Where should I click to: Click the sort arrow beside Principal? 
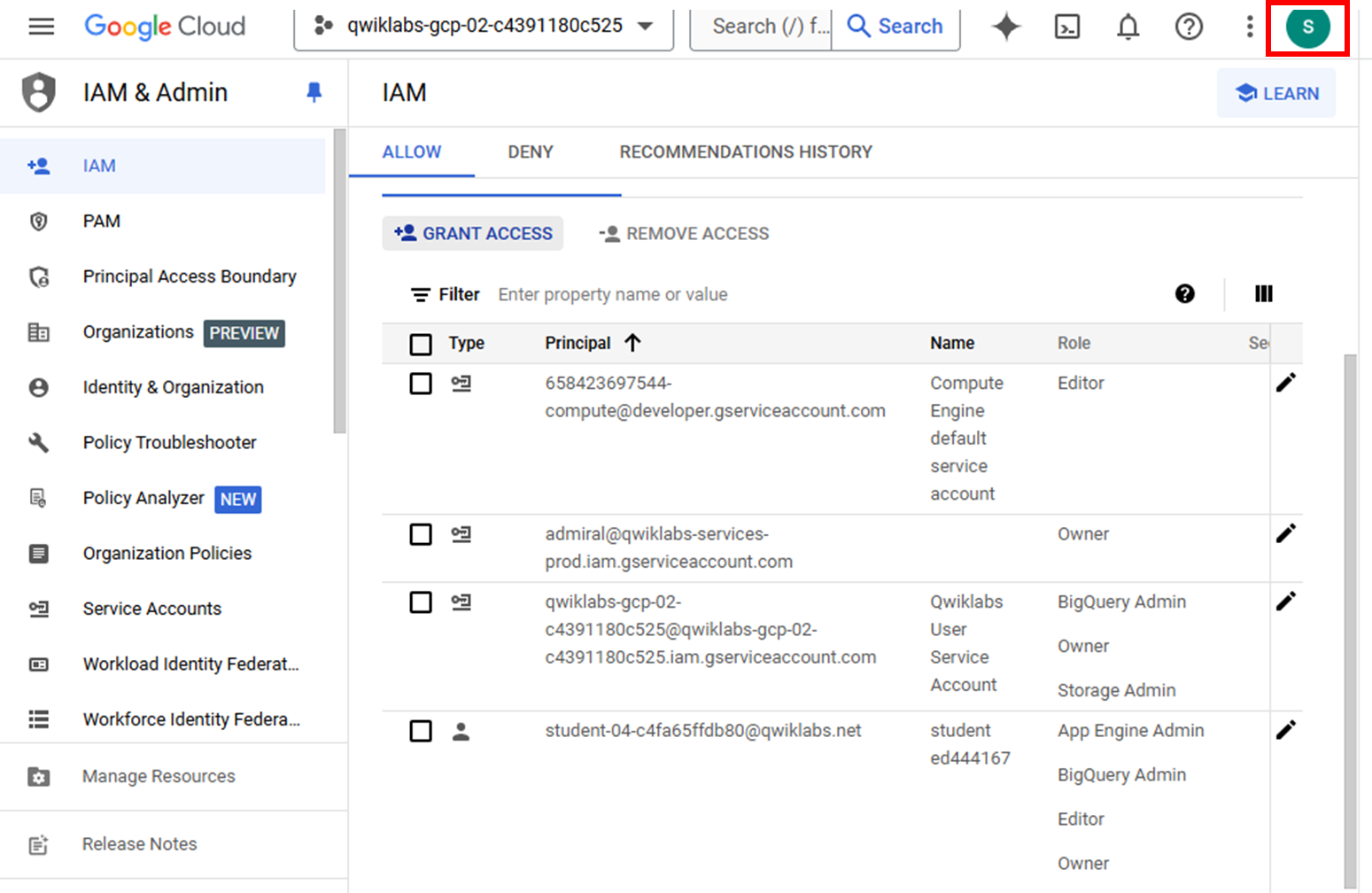point(632,343)
